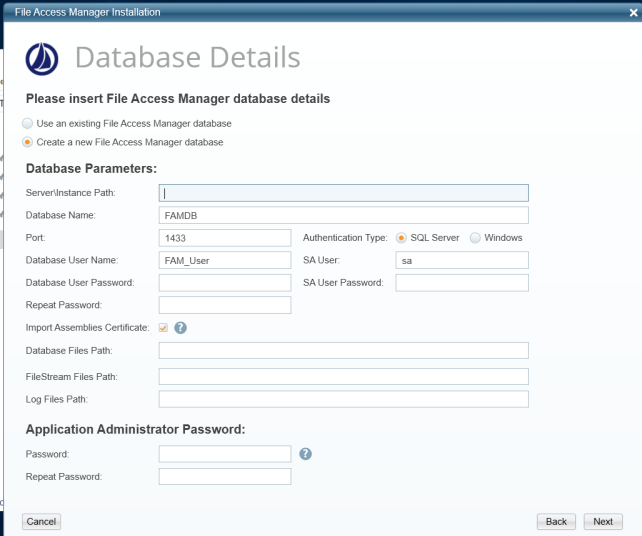Open help for Import Assemblies Certificate
Screen dimensions: 642x536
pyautogui.click(x=181, y=328)
